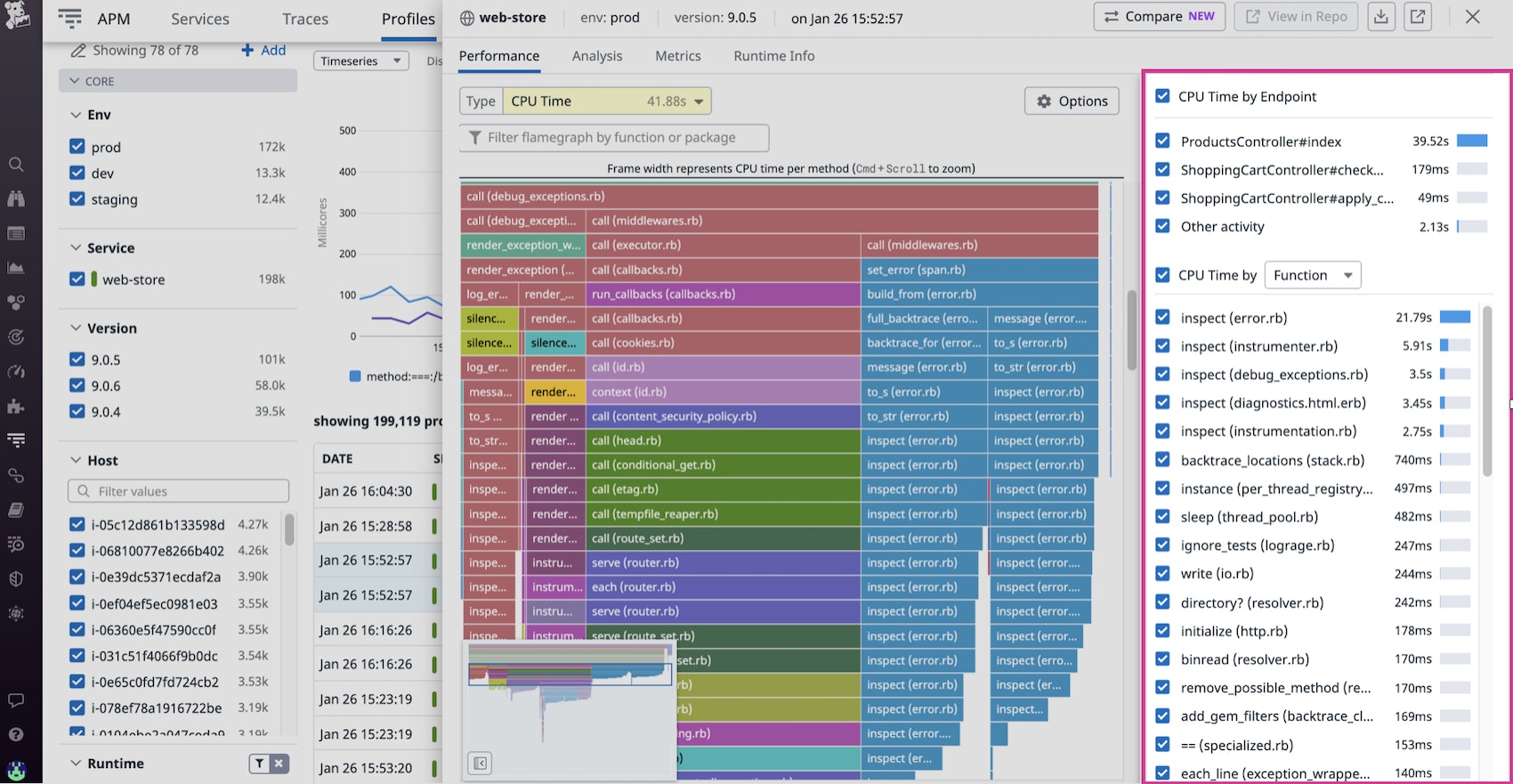This screenshot has width=1513, height=784.
Task: Click the Options button
Action: (x=1072, y=101)
